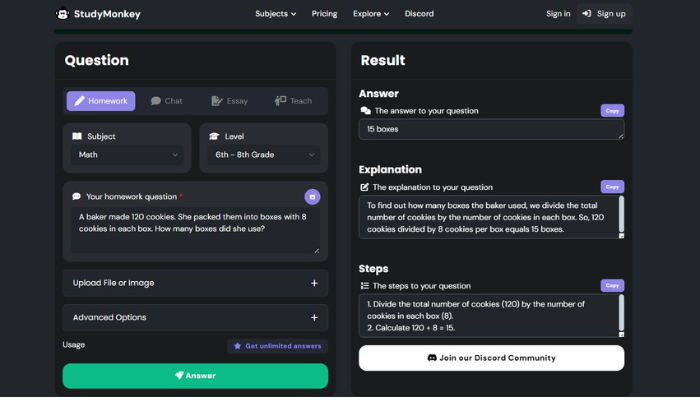700x400 pixels.
Task: Copy the explanation text
Action: 612,187
